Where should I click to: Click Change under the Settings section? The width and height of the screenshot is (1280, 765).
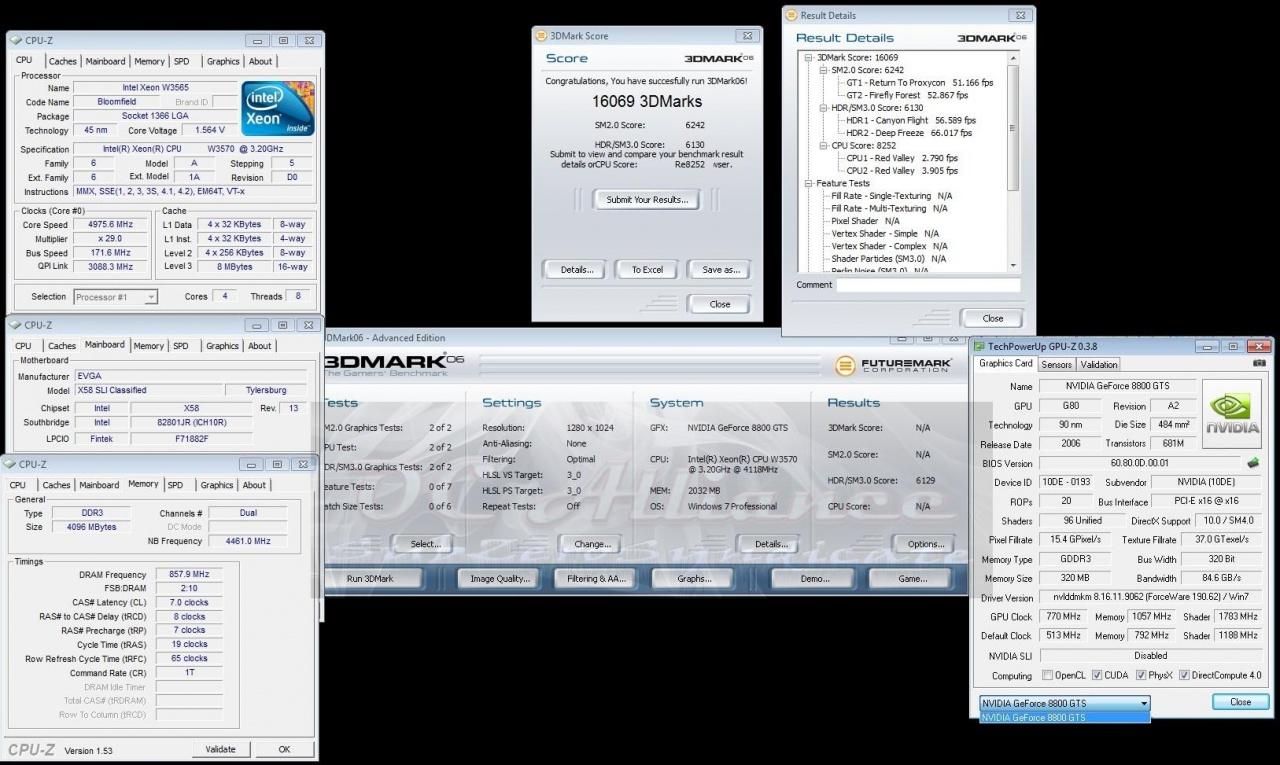(592, 544)
